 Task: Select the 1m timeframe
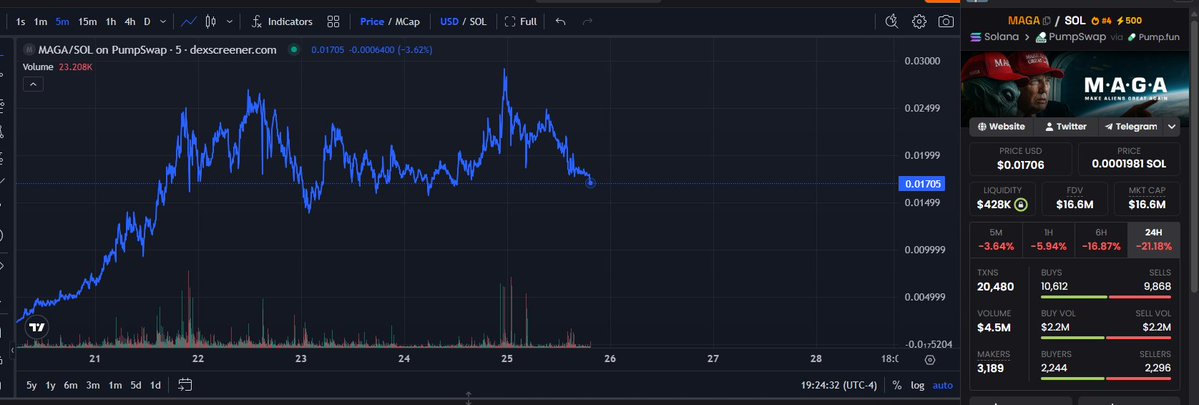click(41, 21)
